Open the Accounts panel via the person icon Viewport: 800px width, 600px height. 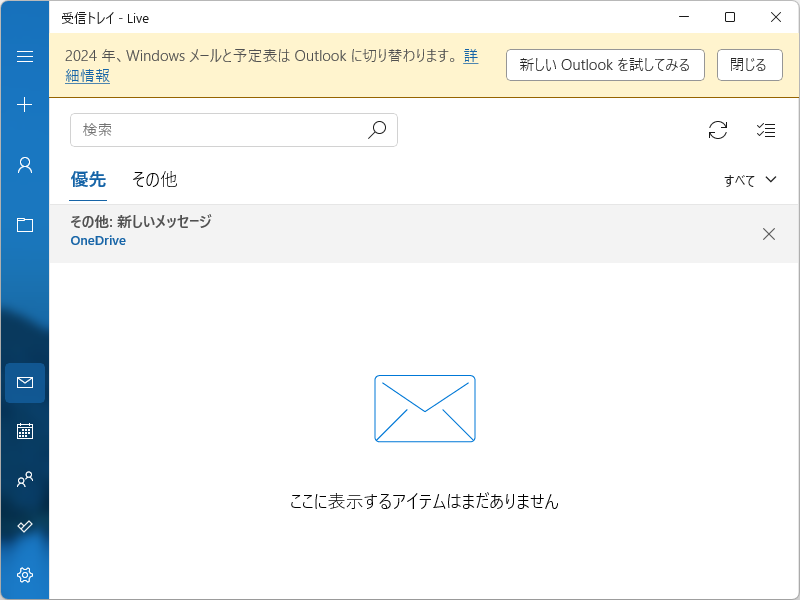pos(24,165)
